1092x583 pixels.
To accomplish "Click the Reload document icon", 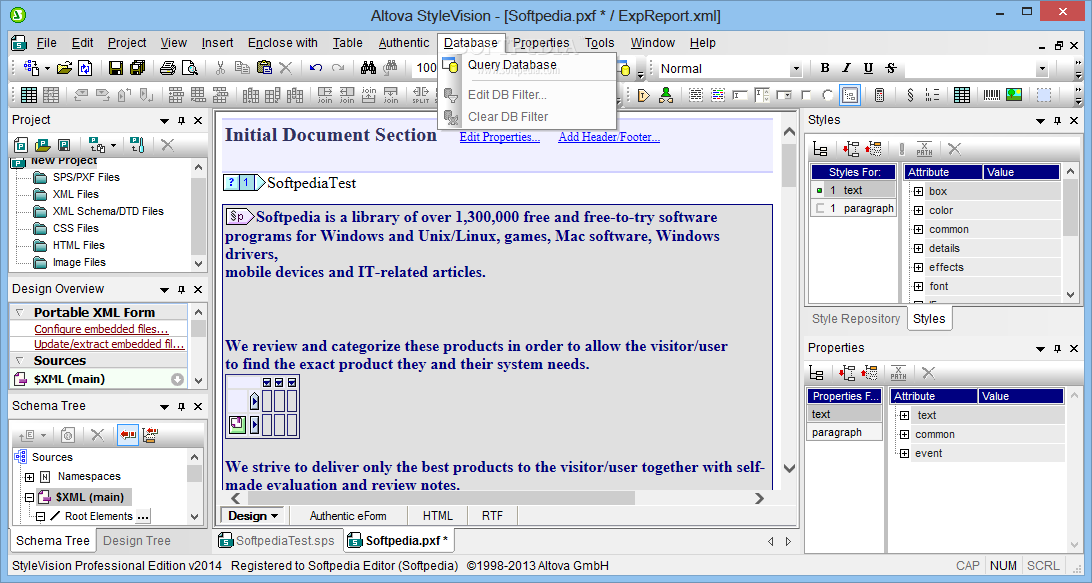I will 85,68.
